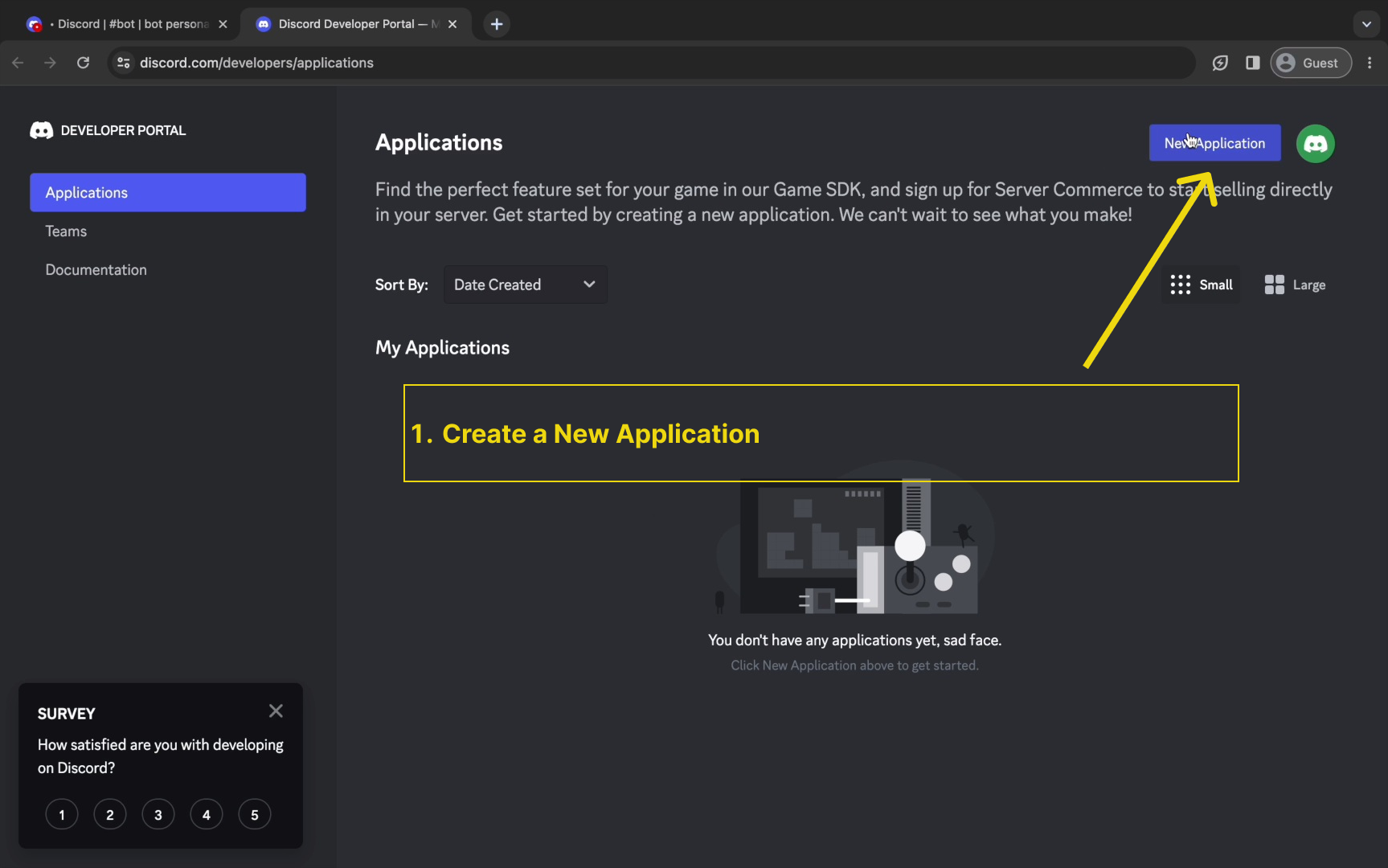Open Documentation link in sidebar
Screen dimensions: 1388x868
click(96, 270)
